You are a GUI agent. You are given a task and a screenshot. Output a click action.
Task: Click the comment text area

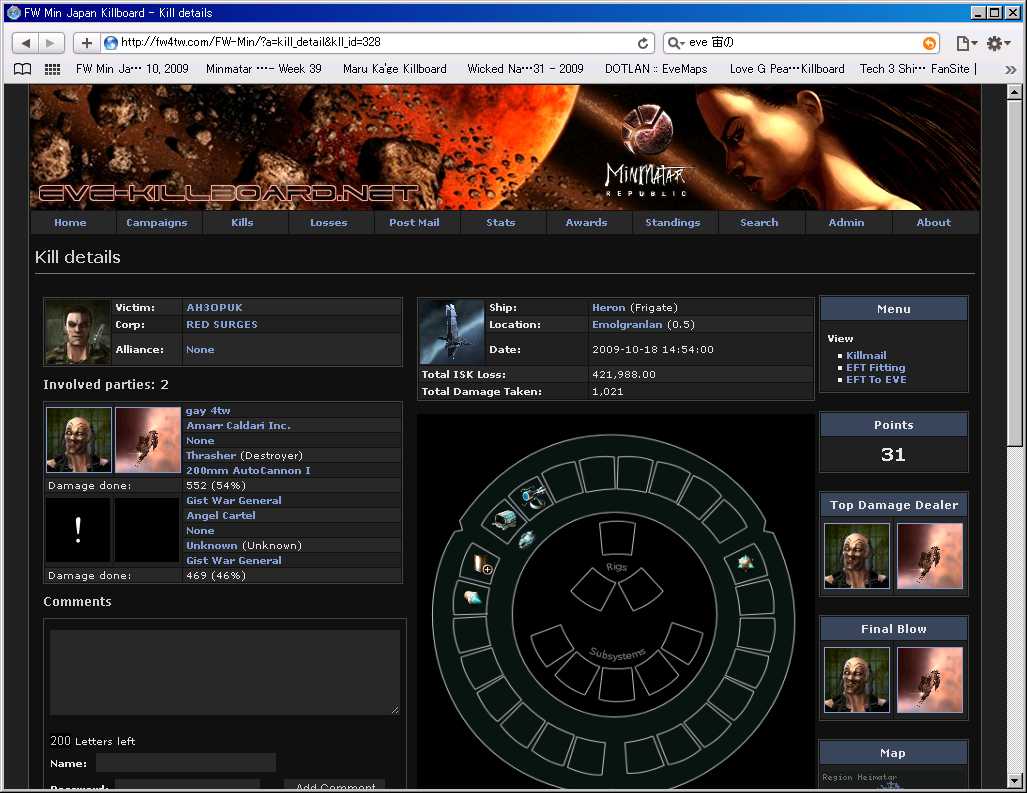225,673
